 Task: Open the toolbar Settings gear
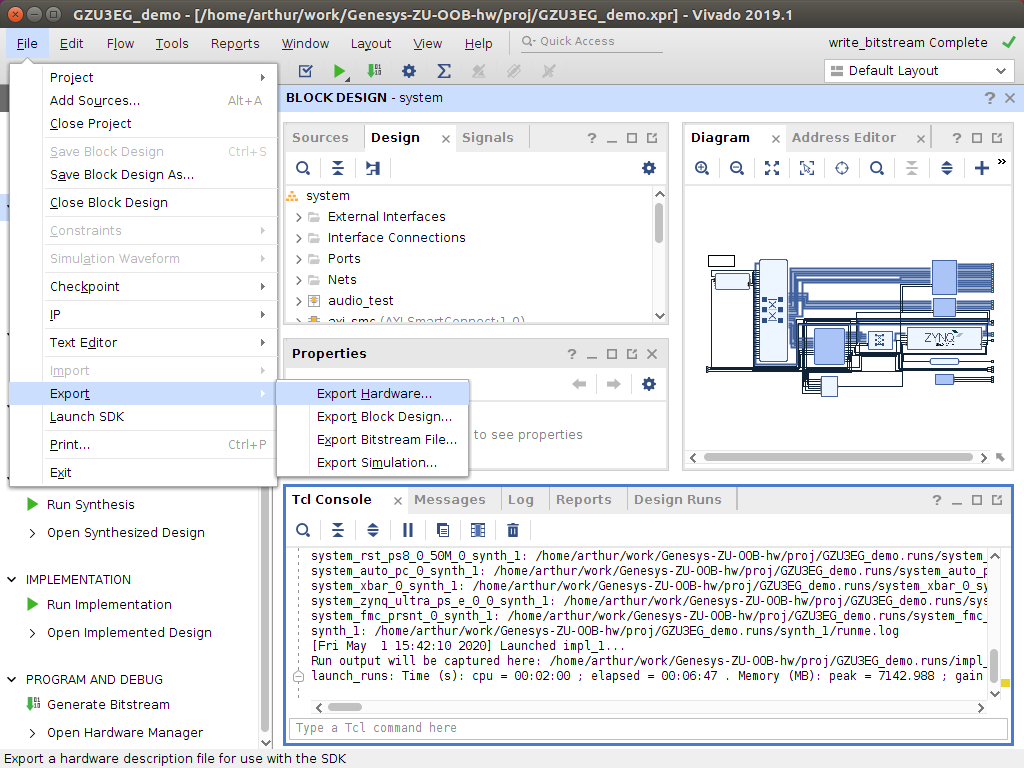click(x=409, y=71)
